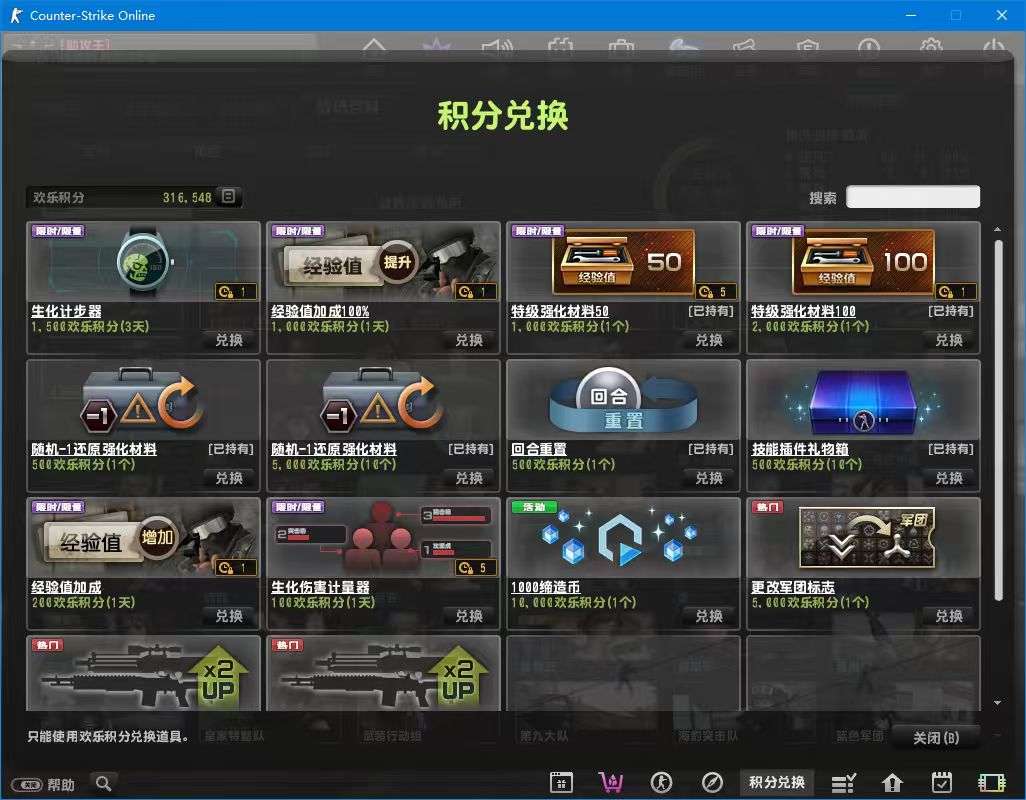Redeem 特级强化材料100 with its 兑换 button

(x=949, y=340)
